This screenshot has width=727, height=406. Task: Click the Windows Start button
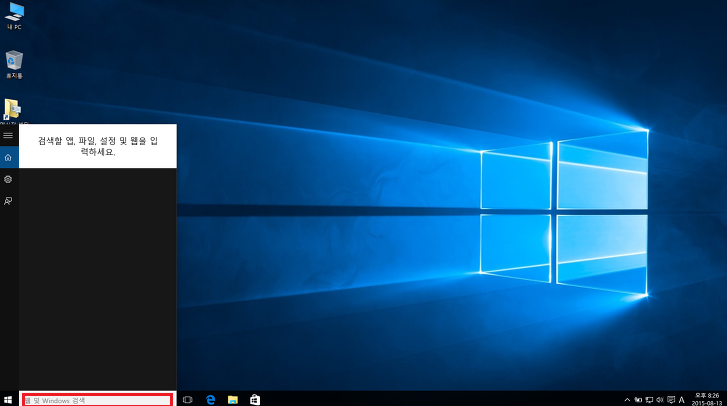pyautogui.click(x=8, y=400)
